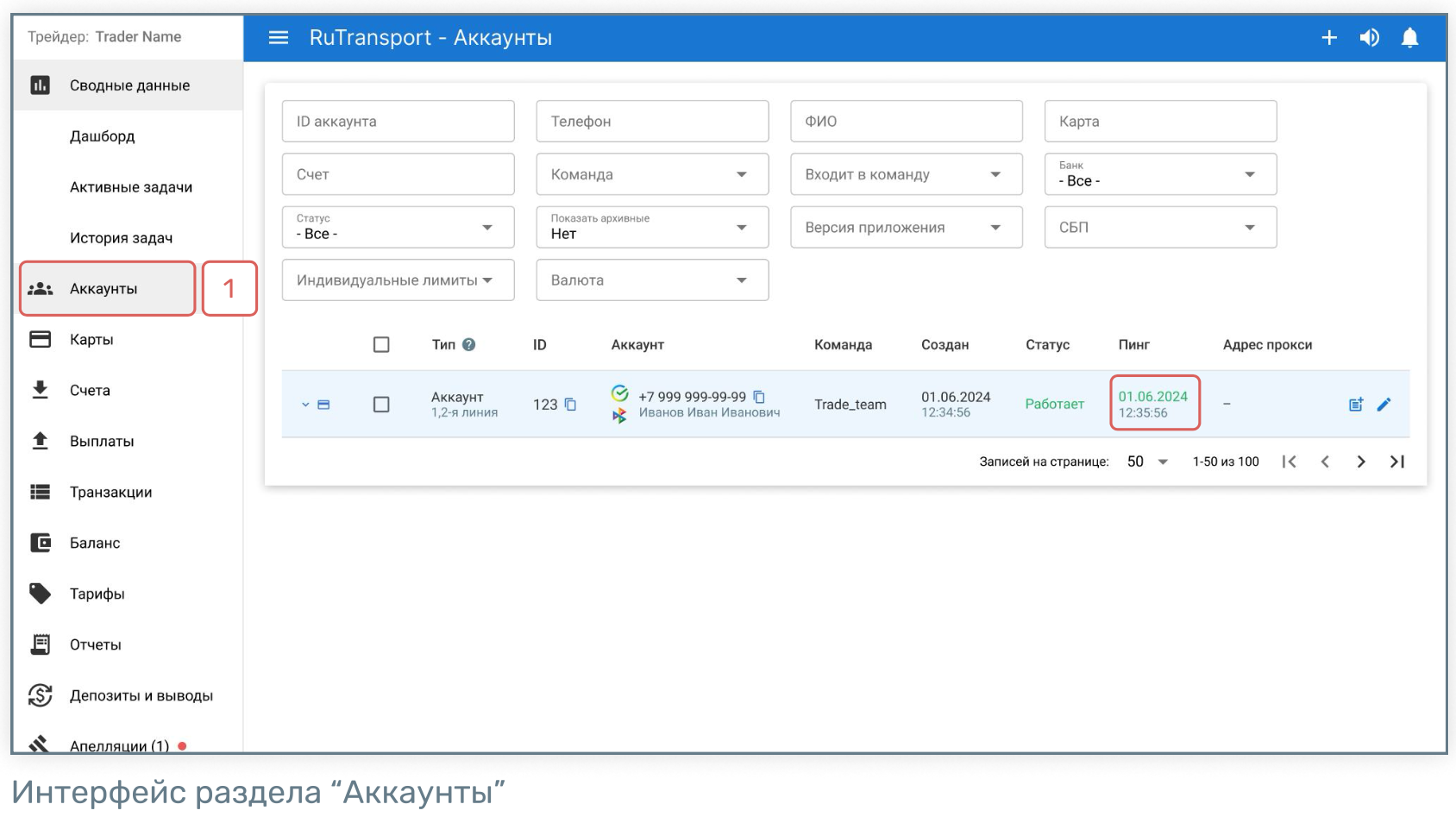Click the plus icon to add account
1456x823 pixels.
pos(1328,38)
